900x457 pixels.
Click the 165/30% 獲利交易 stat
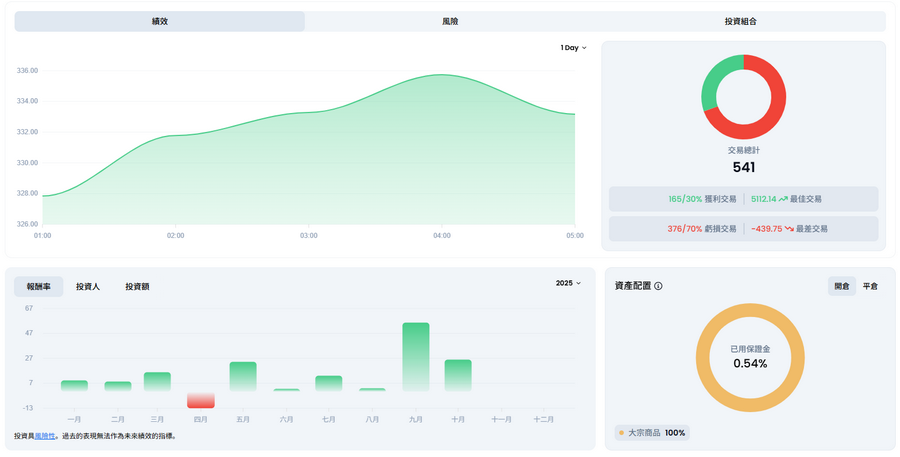click(702, 199)
